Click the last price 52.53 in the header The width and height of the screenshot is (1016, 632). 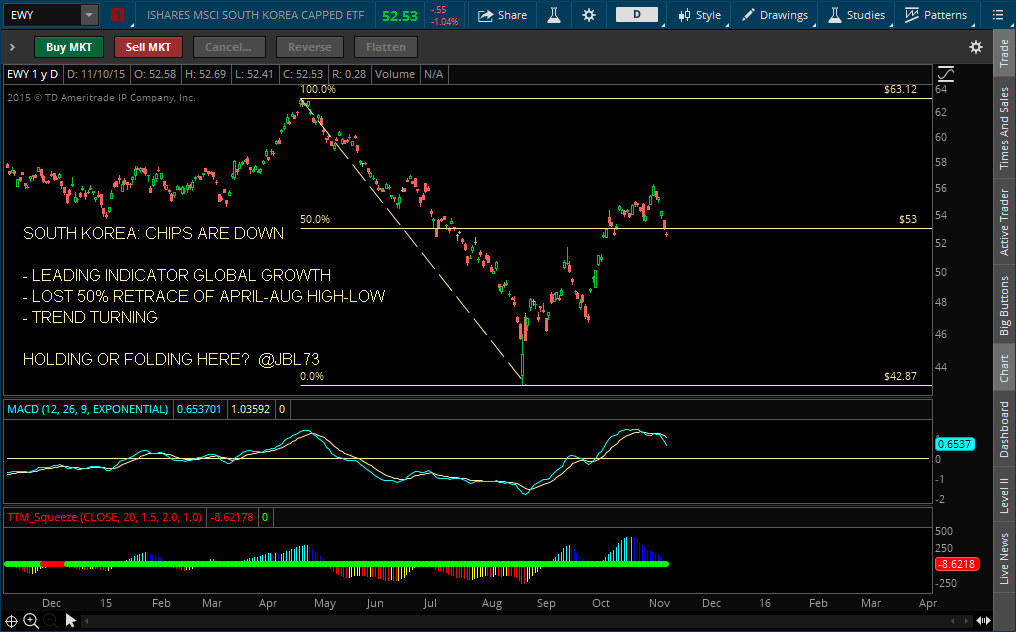[x=400, y=16]
